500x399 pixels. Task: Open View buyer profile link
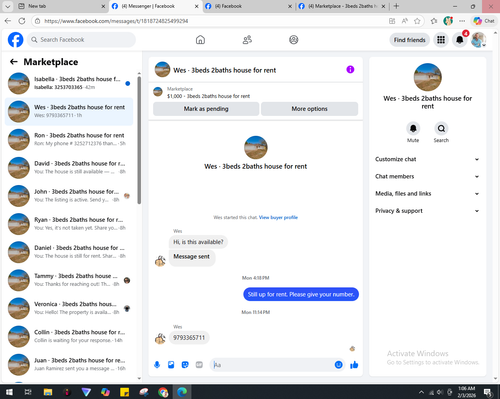[x=278, y=217]
